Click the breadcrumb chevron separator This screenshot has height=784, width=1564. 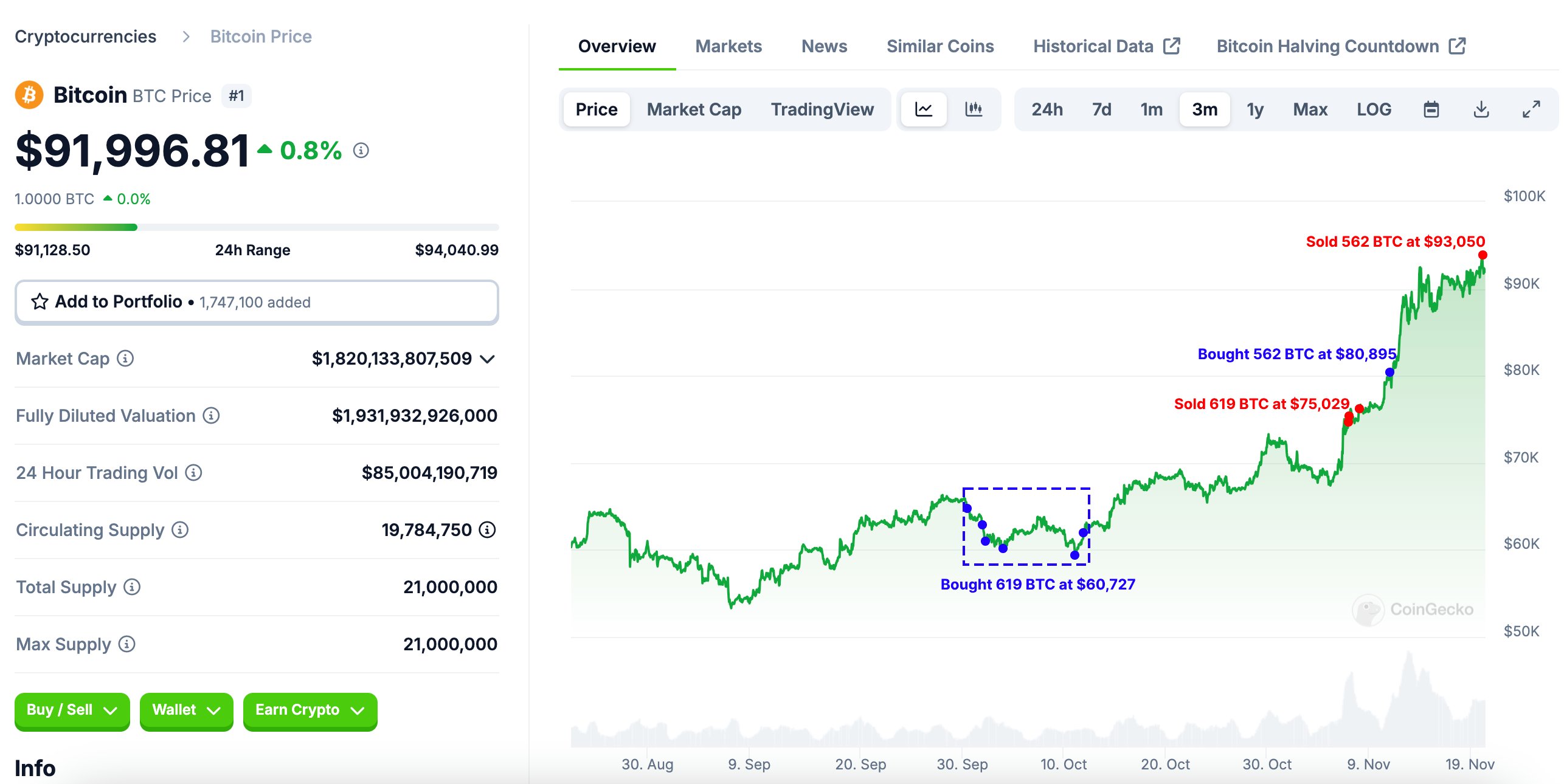(x=186, y=37)
